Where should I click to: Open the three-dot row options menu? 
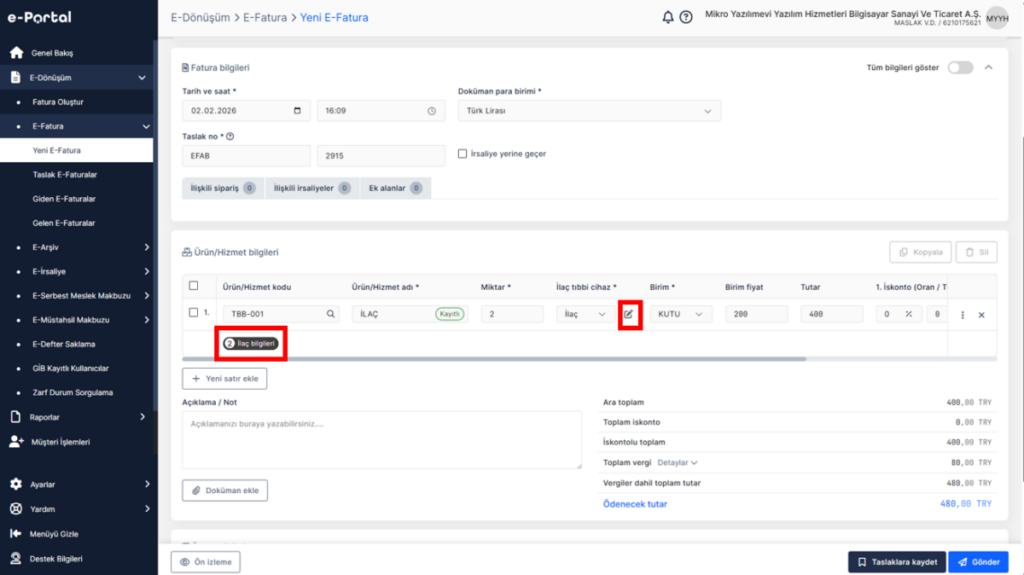963,315
